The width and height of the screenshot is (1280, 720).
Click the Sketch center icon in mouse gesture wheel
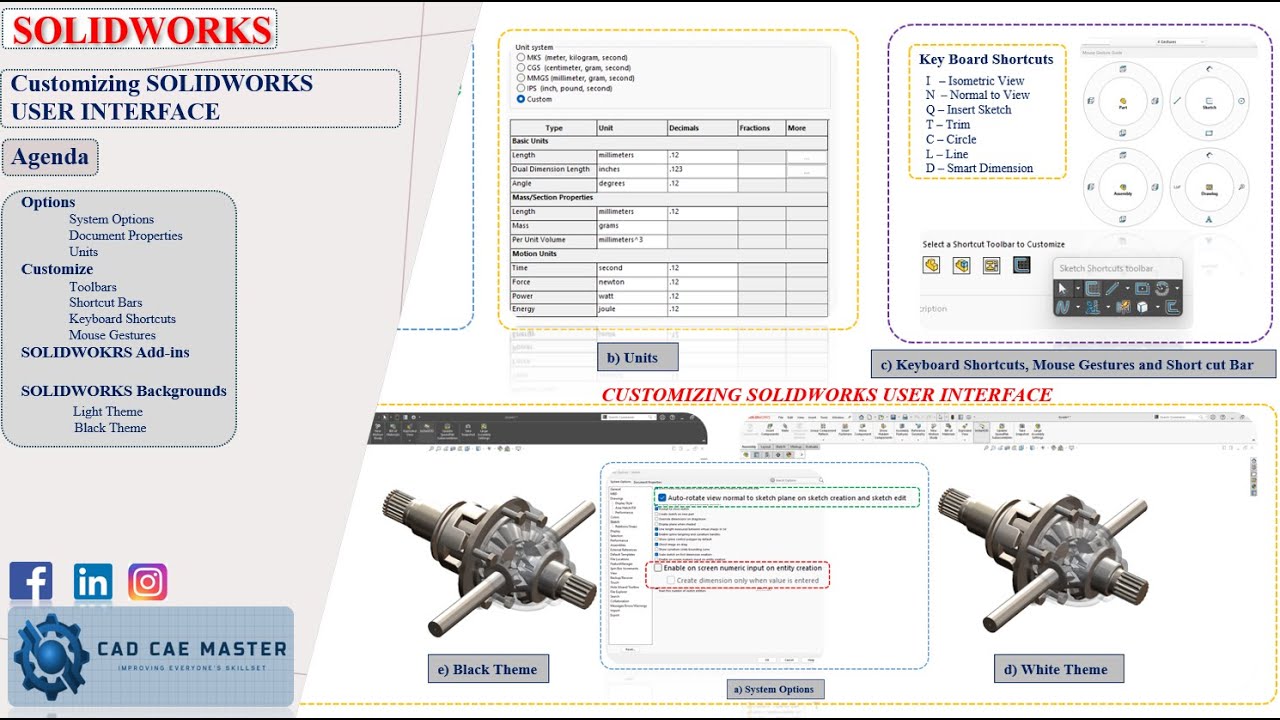point(1209,101)
